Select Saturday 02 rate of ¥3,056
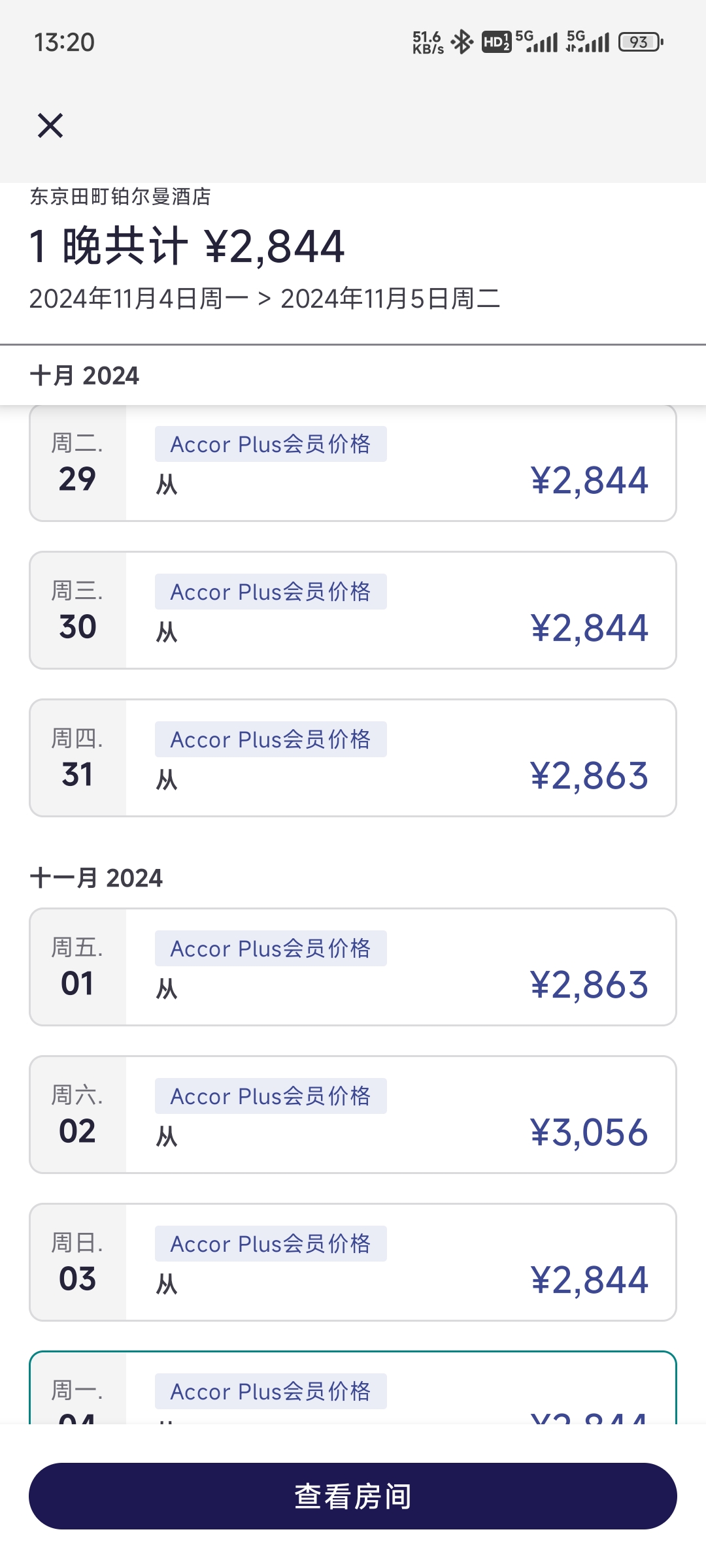Screen dimensions: 706x1568 point(353,1115)
